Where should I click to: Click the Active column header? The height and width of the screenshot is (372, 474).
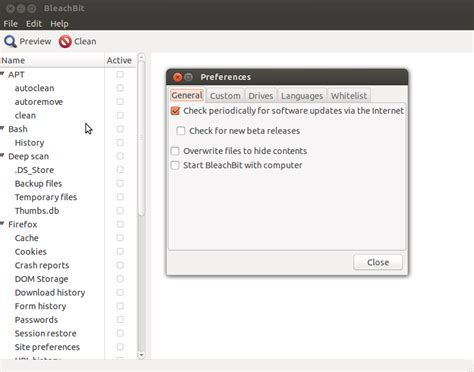tap(120, 60)
